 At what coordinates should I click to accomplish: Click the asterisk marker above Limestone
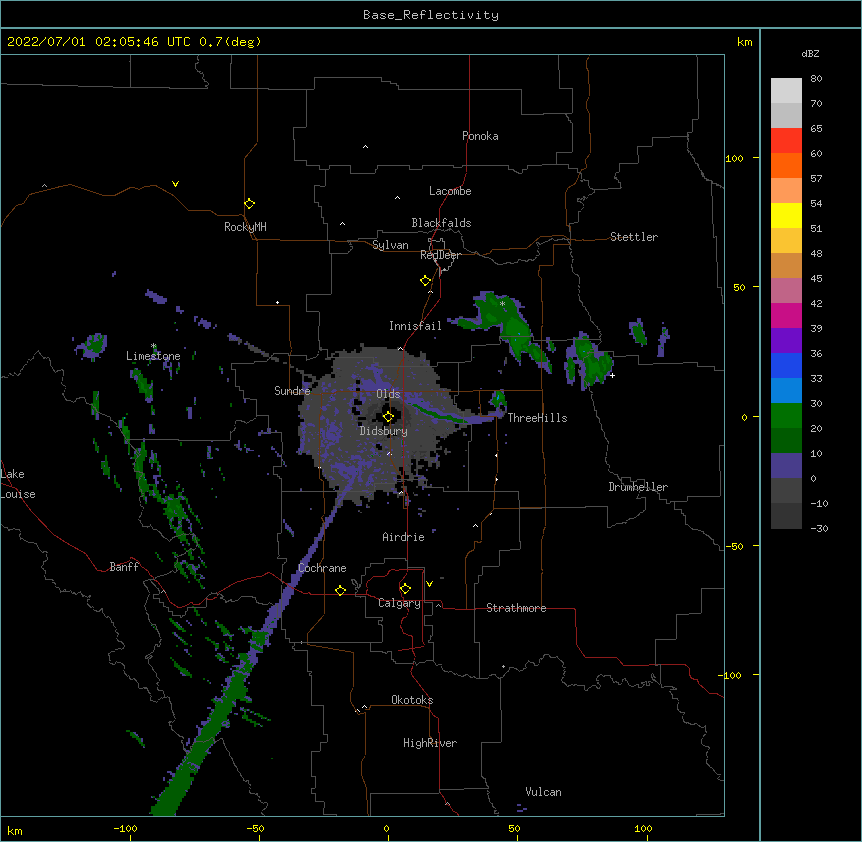(153, 346)
